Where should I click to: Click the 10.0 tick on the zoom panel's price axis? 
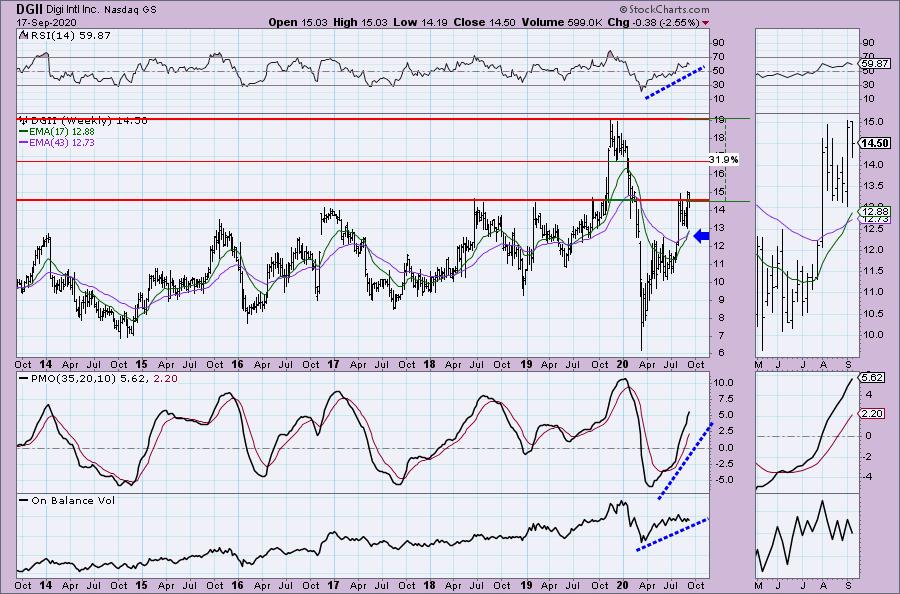pos(874,334)
